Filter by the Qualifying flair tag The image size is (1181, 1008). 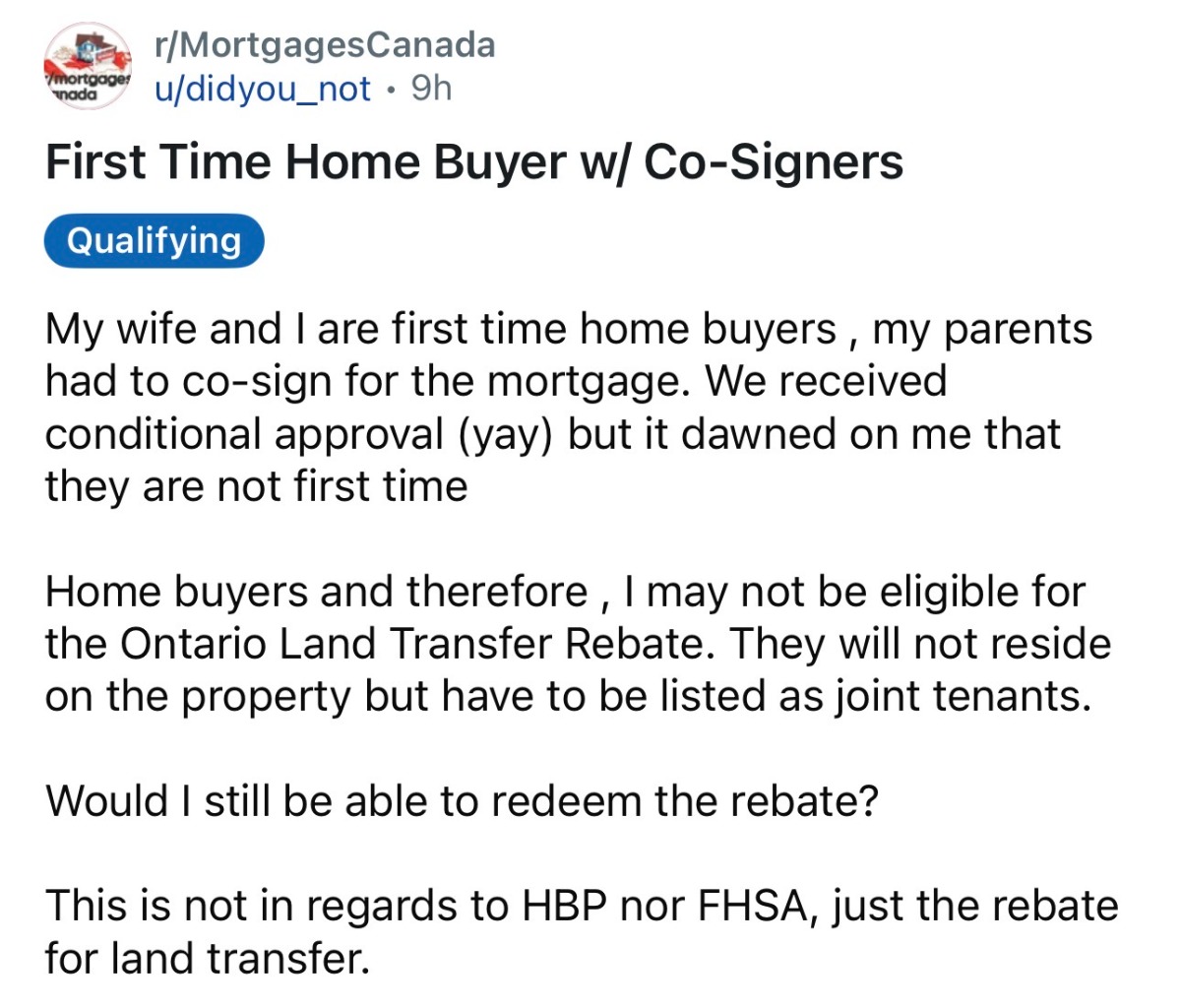pos(155,241)
